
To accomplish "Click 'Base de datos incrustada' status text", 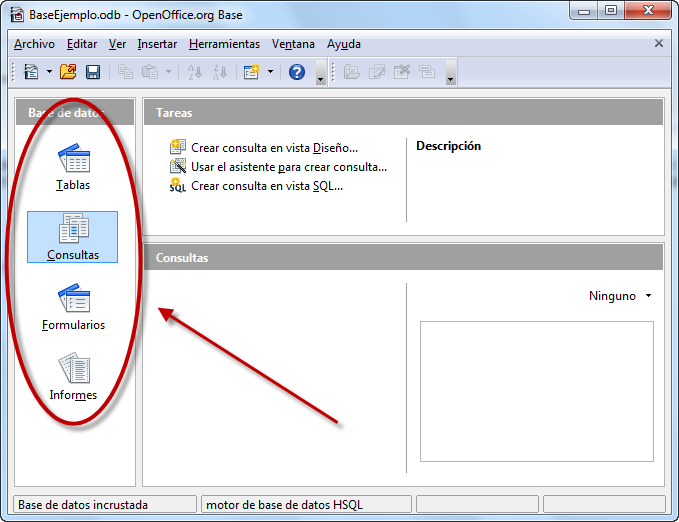I will point(83,505).
